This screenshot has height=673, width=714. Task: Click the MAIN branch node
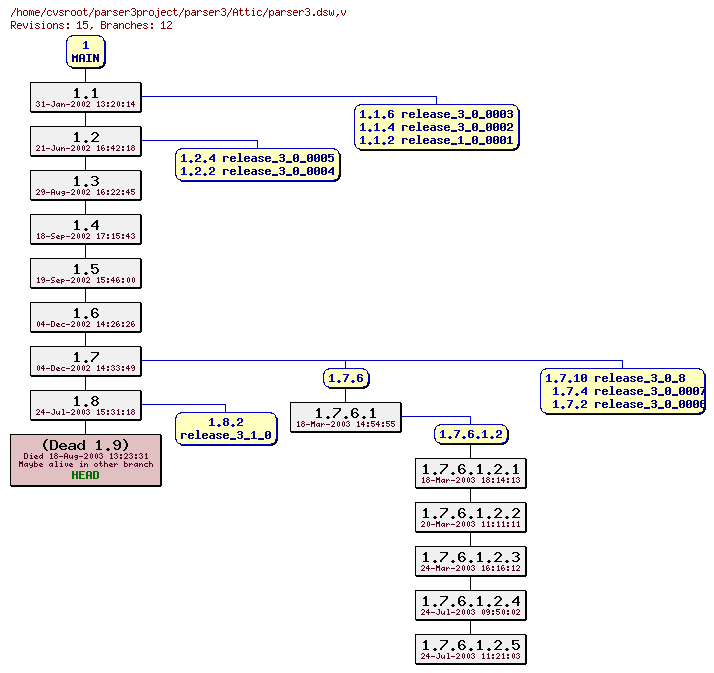click(86, 52)
